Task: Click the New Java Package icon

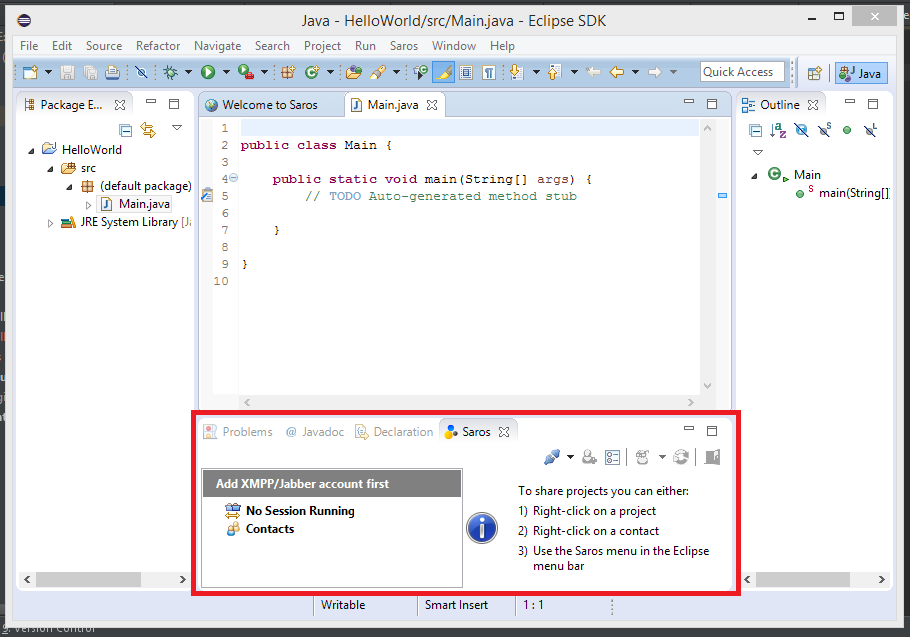Action: pyautogui.click(x=288, y=72)
